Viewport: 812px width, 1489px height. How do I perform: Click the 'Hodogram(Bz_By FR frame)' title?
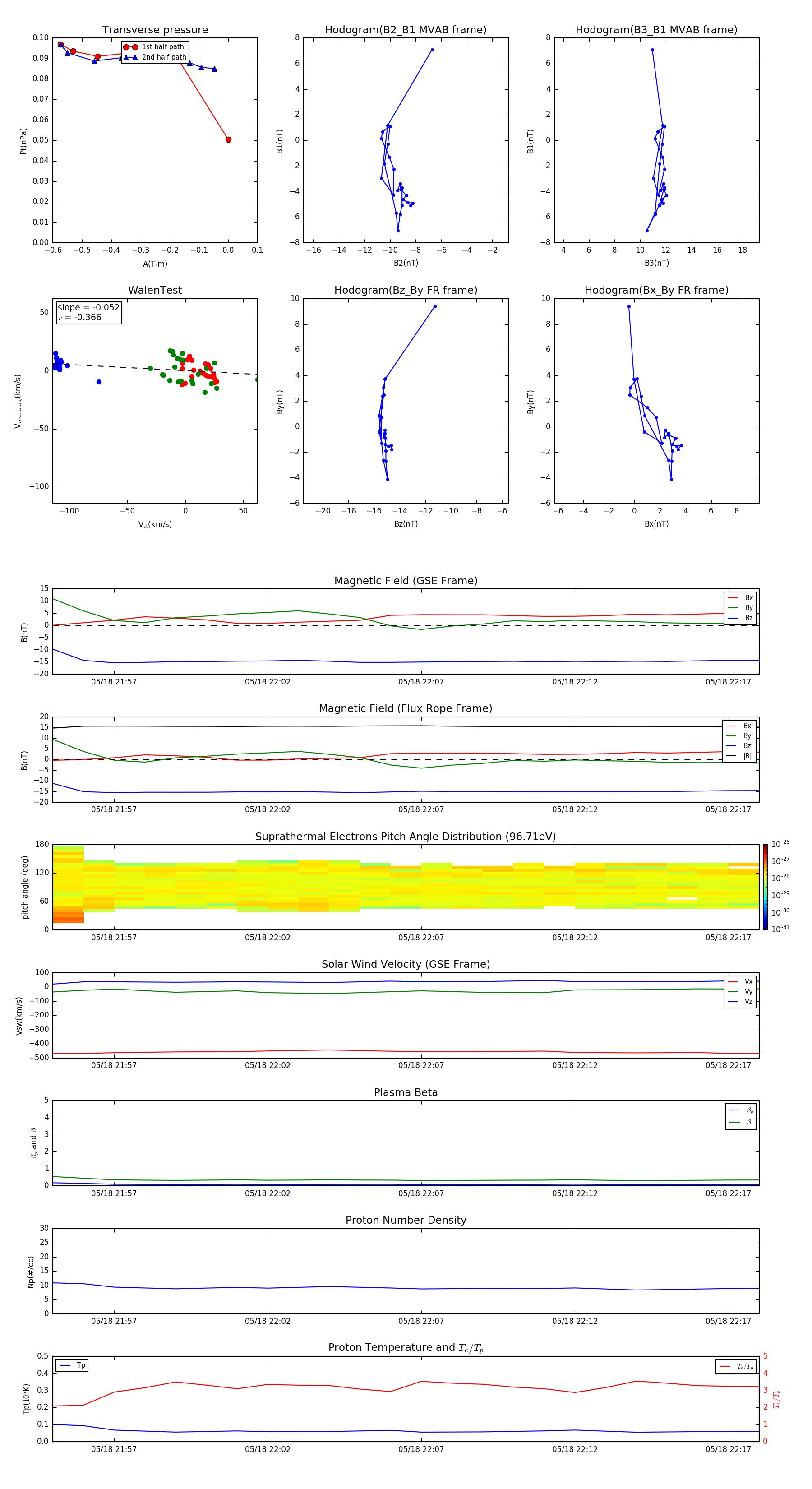click(406, 290)
